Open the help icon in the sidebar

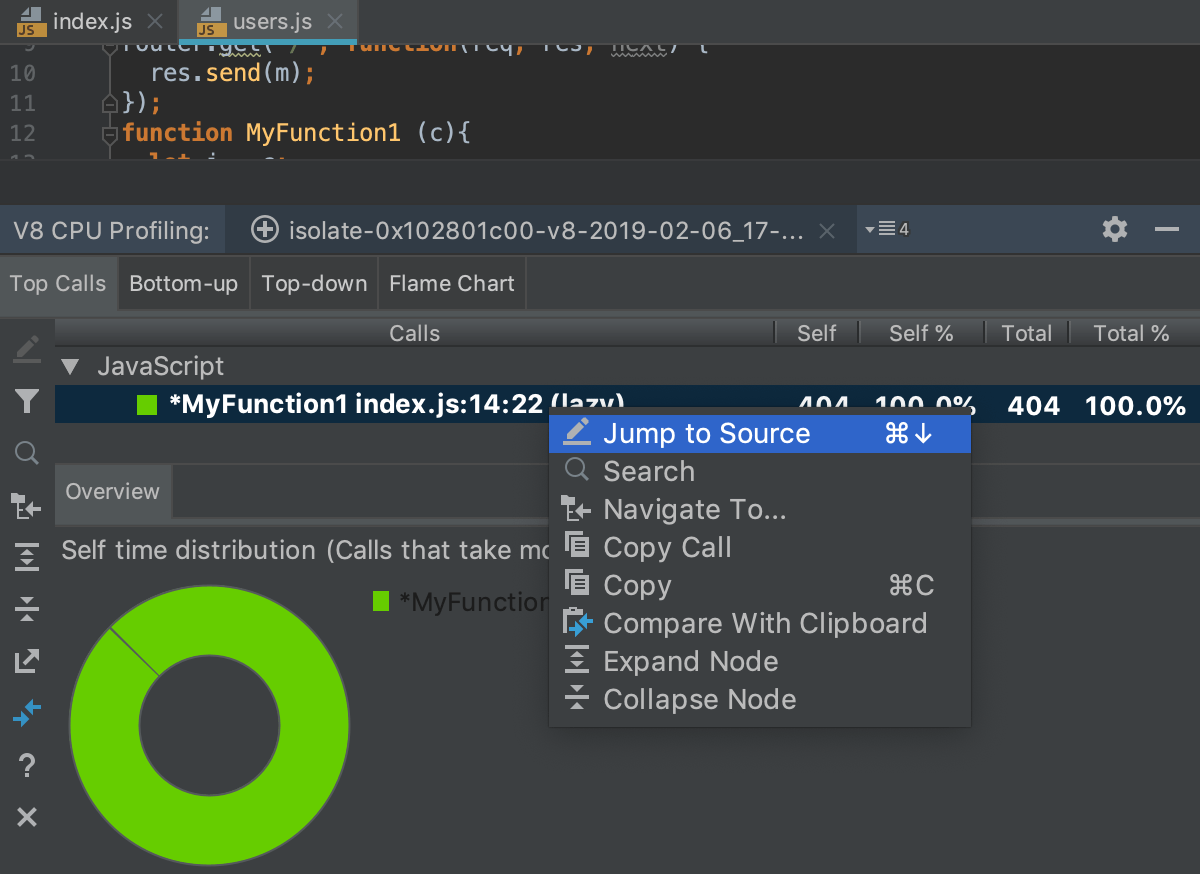pos(27,765)
